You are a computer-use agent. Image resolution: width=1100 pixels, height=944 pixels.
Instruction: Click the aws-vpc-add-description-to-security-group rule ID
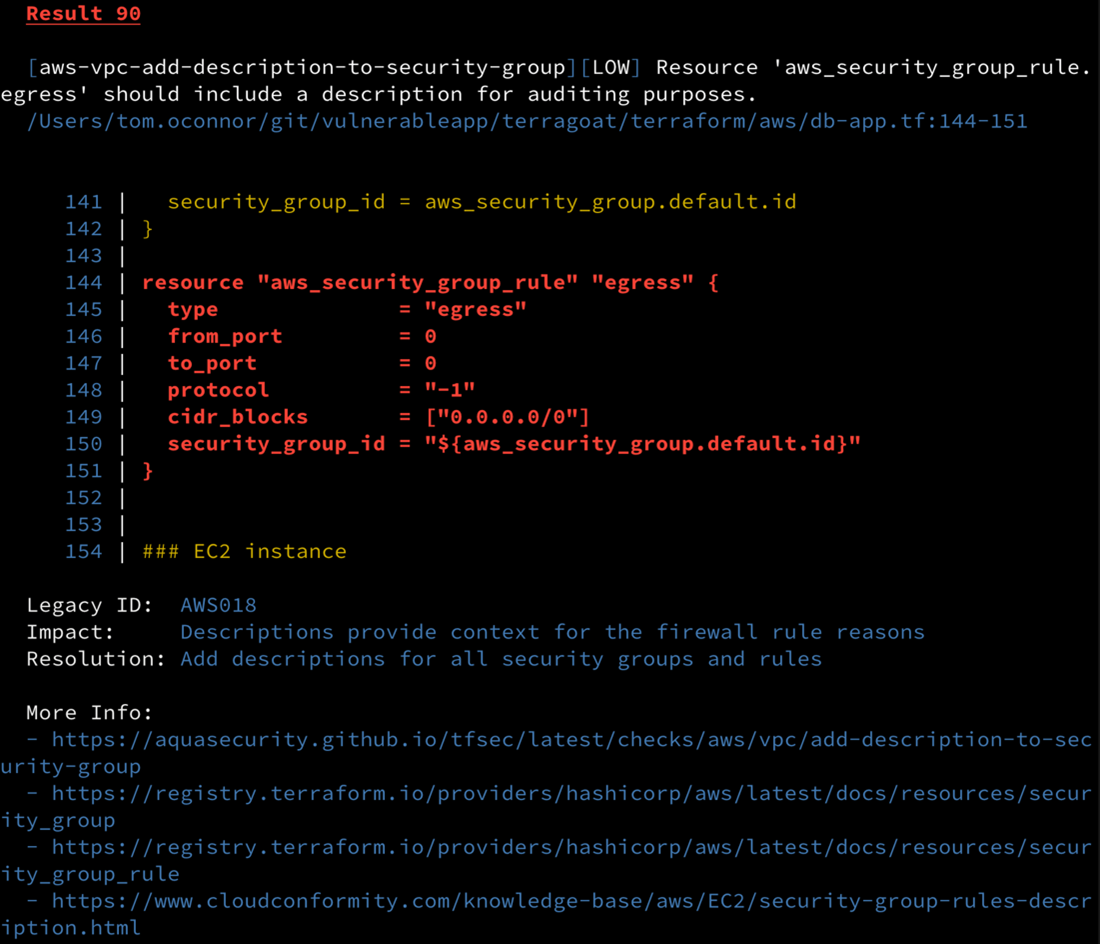[302, 67]
